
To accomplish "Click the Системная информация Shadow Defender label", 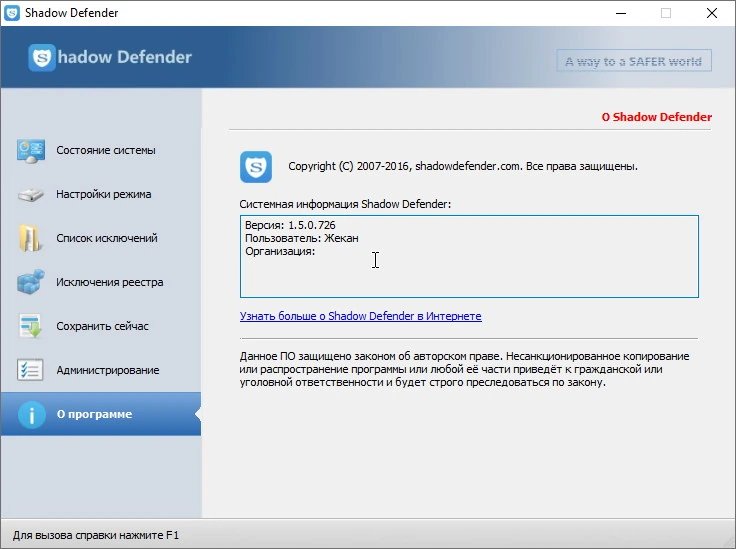I will (x=345, y=204).
